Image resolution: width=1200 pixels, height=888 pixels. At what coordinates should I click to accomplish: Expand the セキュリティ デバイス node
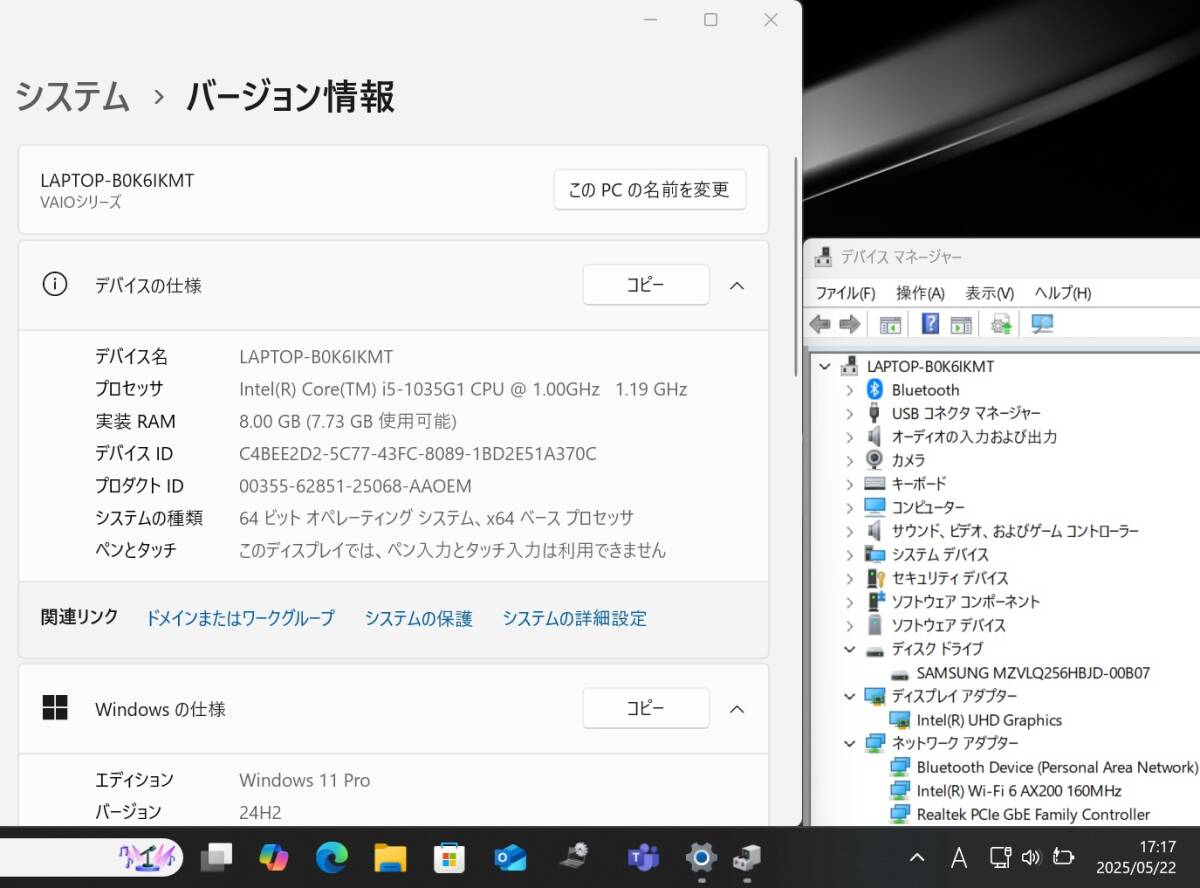pyautogui.click(x=849, y=578)
